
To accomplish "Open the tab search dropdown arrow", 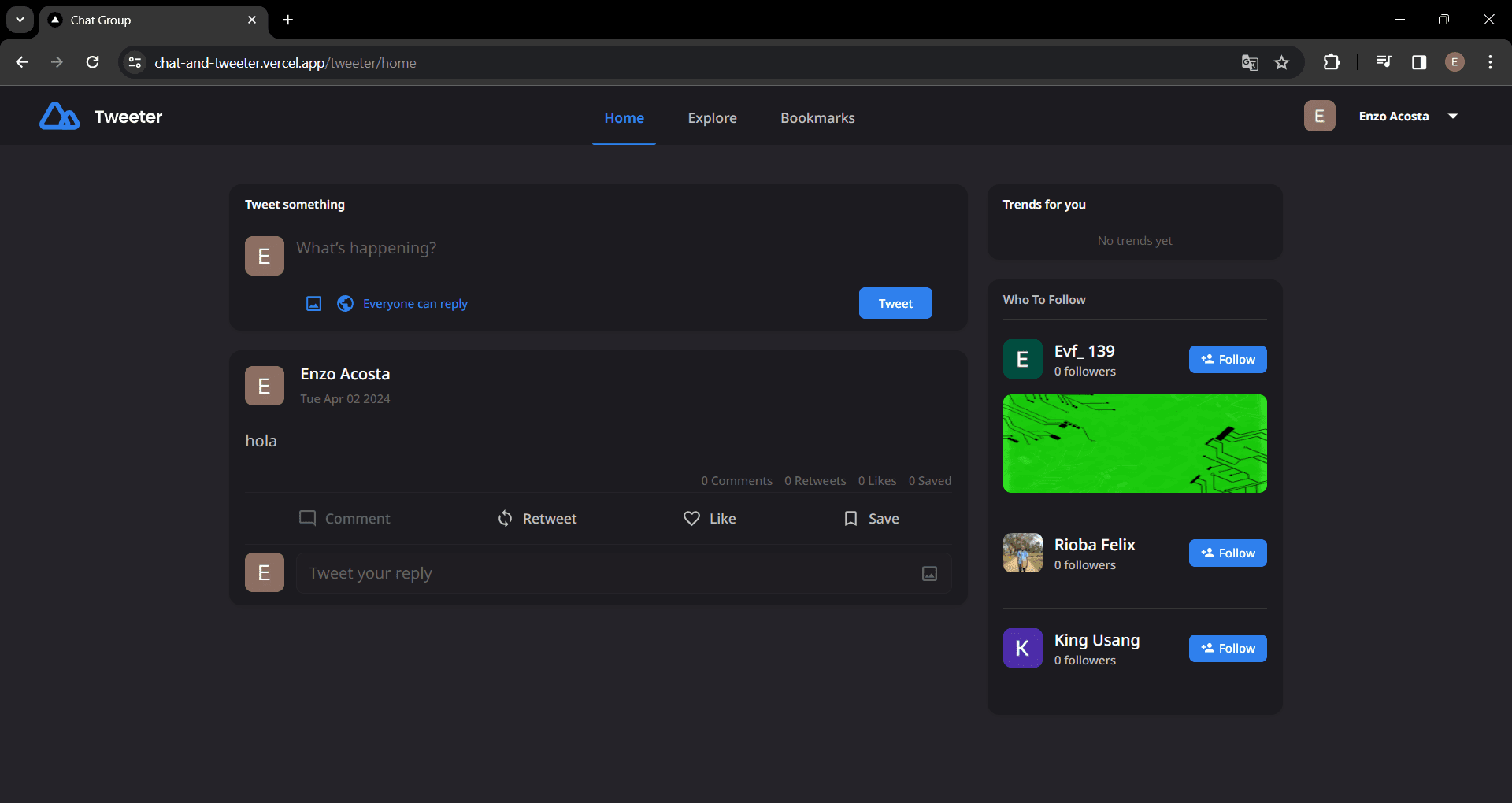I will tap(20, 20).
